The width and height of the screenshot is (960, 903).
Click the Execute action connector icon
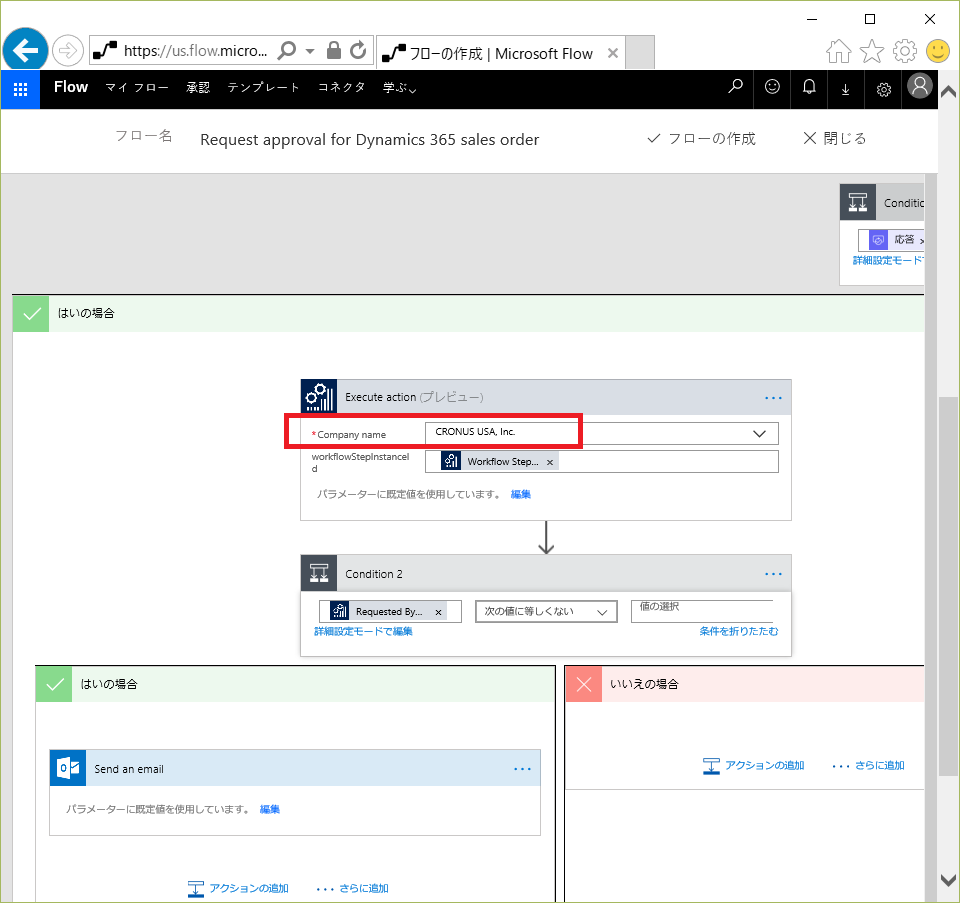(x=319, y=397)
